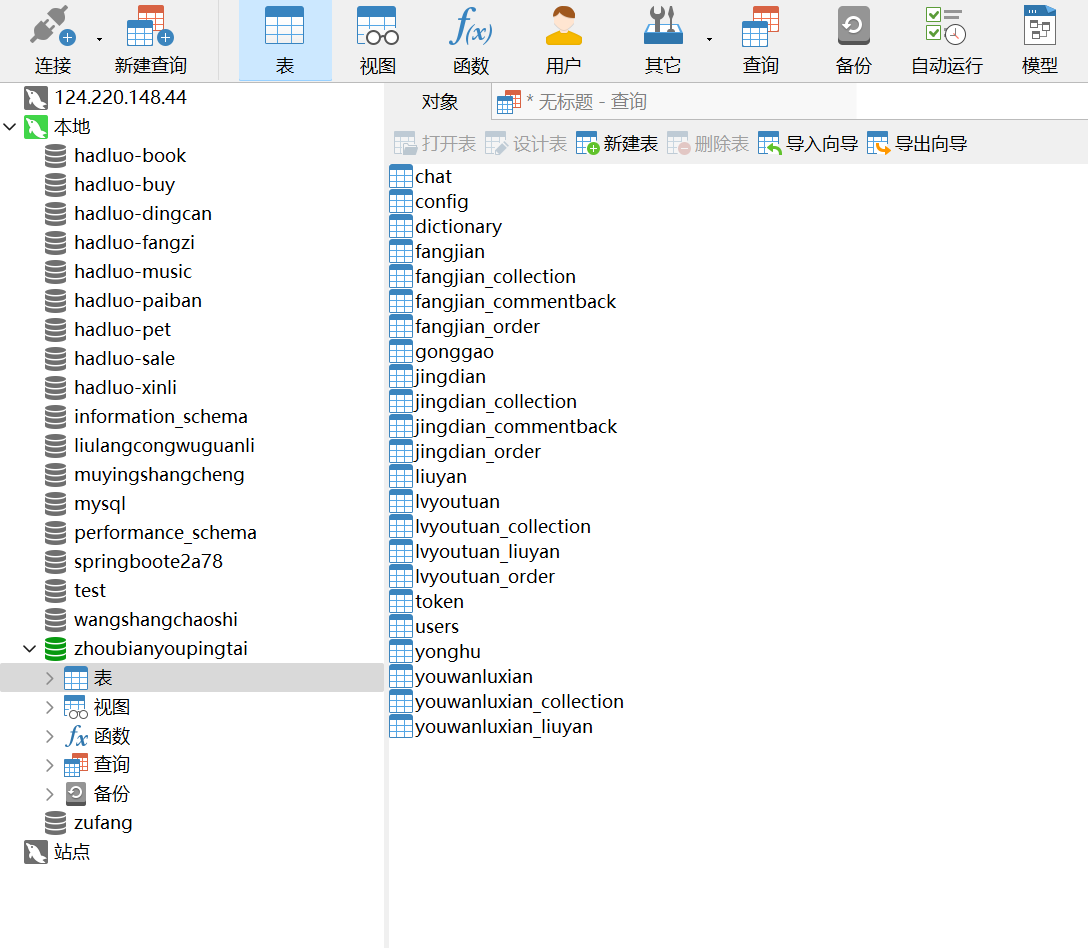This screenshot has height=948, width=1088.
Task: Select the springboote2a78 database
Action: click(148, 562)
